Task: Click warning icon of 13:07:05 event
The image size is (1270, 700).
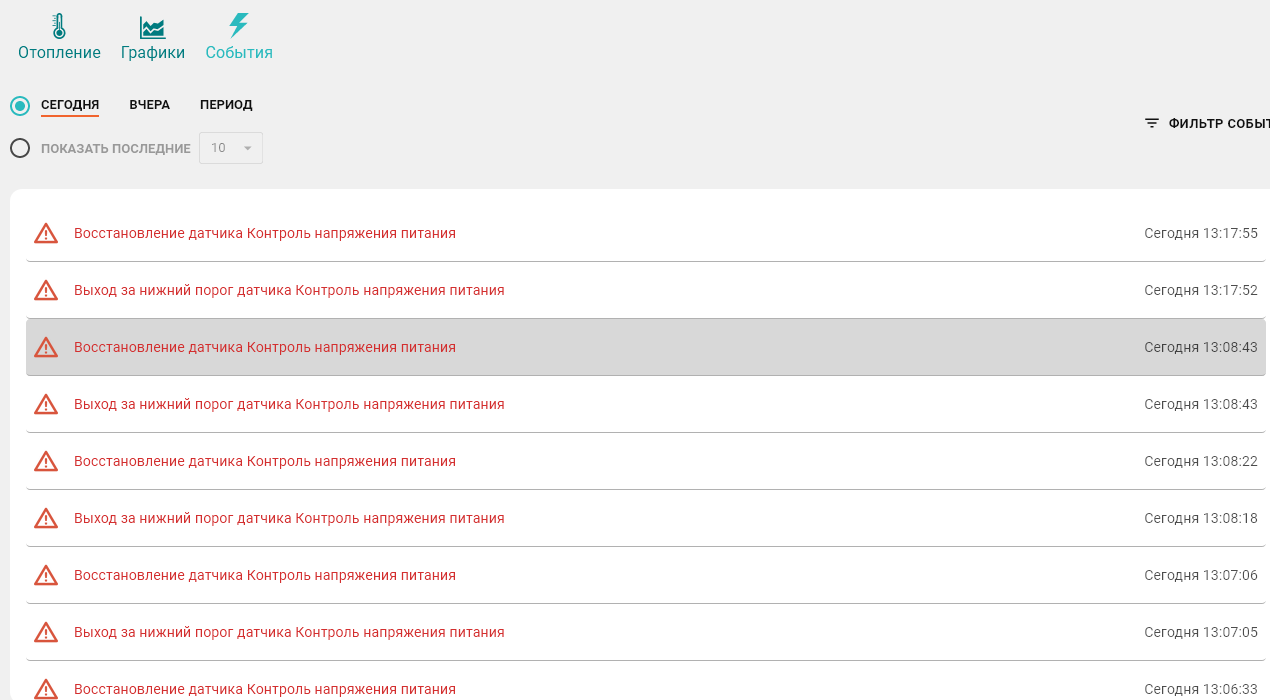Action: pyautogui.click(x=46, y=632)
